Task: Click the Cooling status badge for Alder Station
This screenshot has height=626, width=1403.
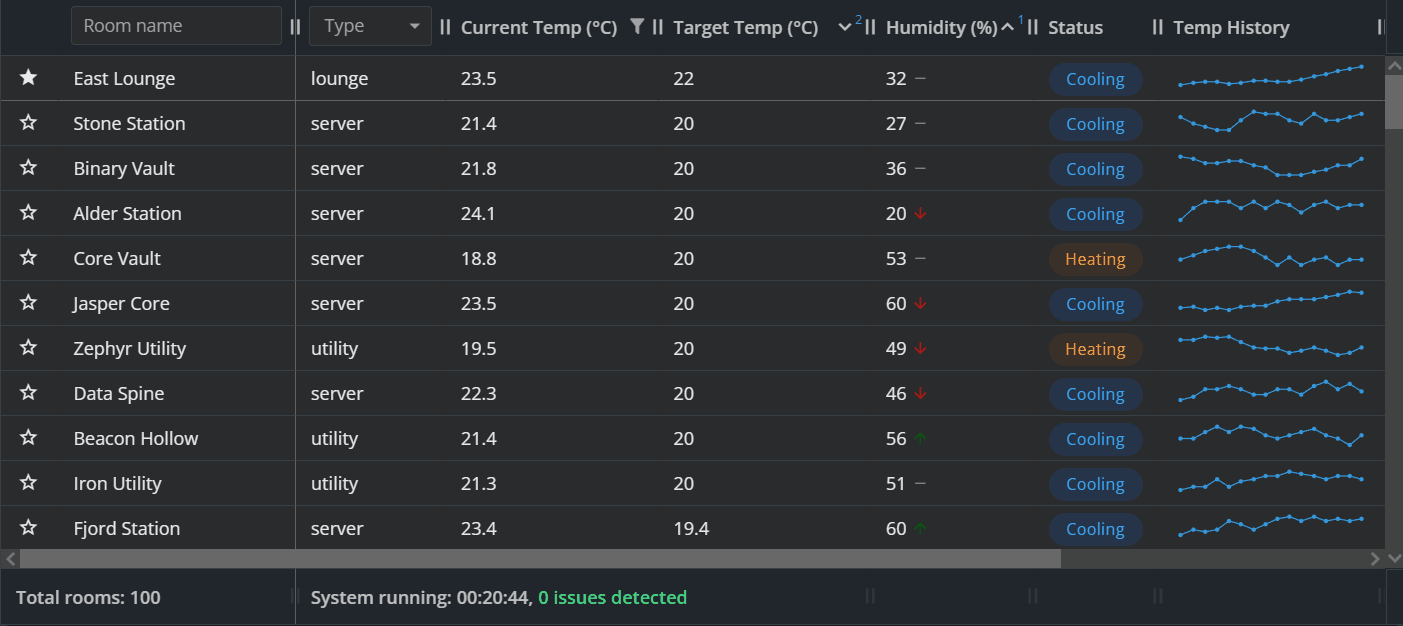Action: [x=1095, y=214]
